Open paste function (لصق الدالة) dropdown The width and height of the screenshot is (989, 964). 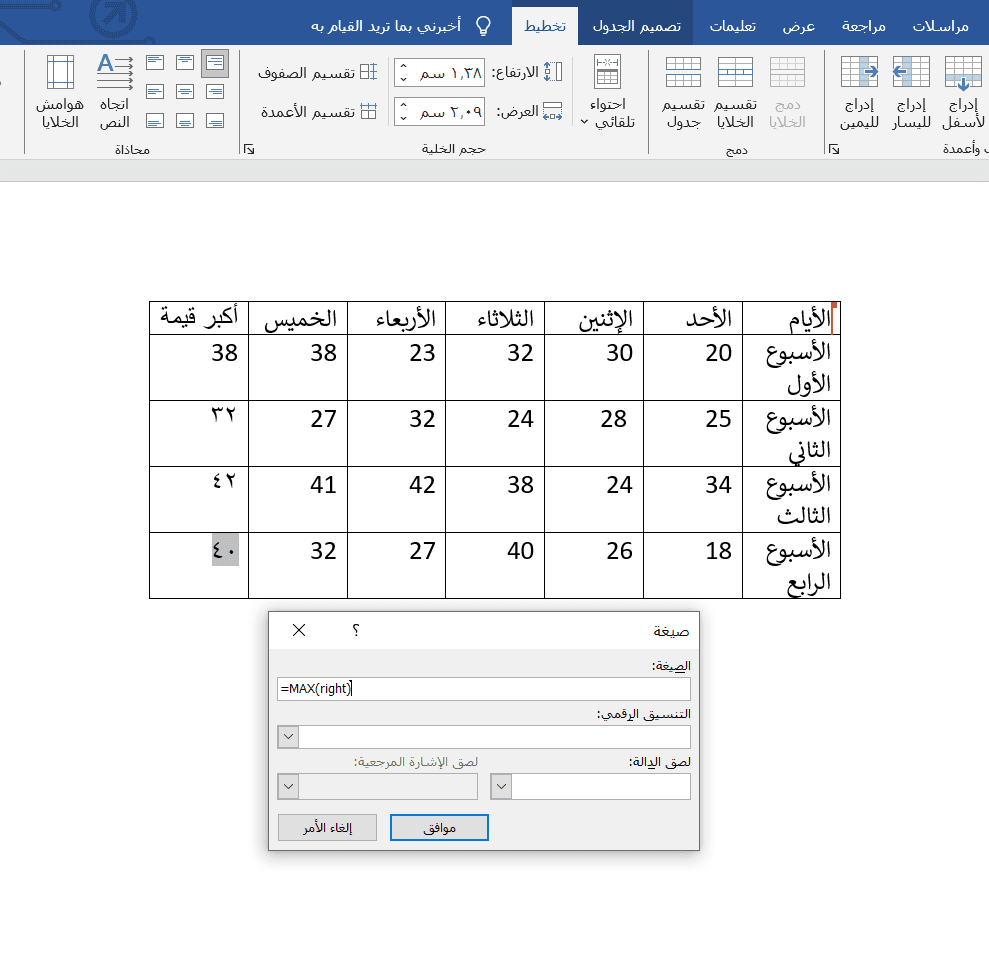pos(502,787)
